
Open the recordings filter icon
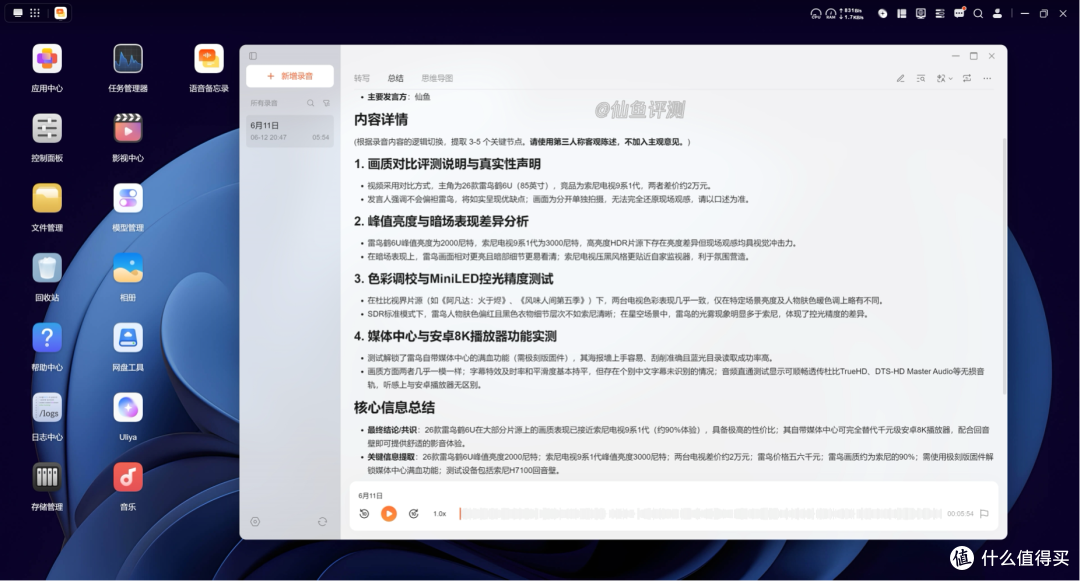click(326, 103)
